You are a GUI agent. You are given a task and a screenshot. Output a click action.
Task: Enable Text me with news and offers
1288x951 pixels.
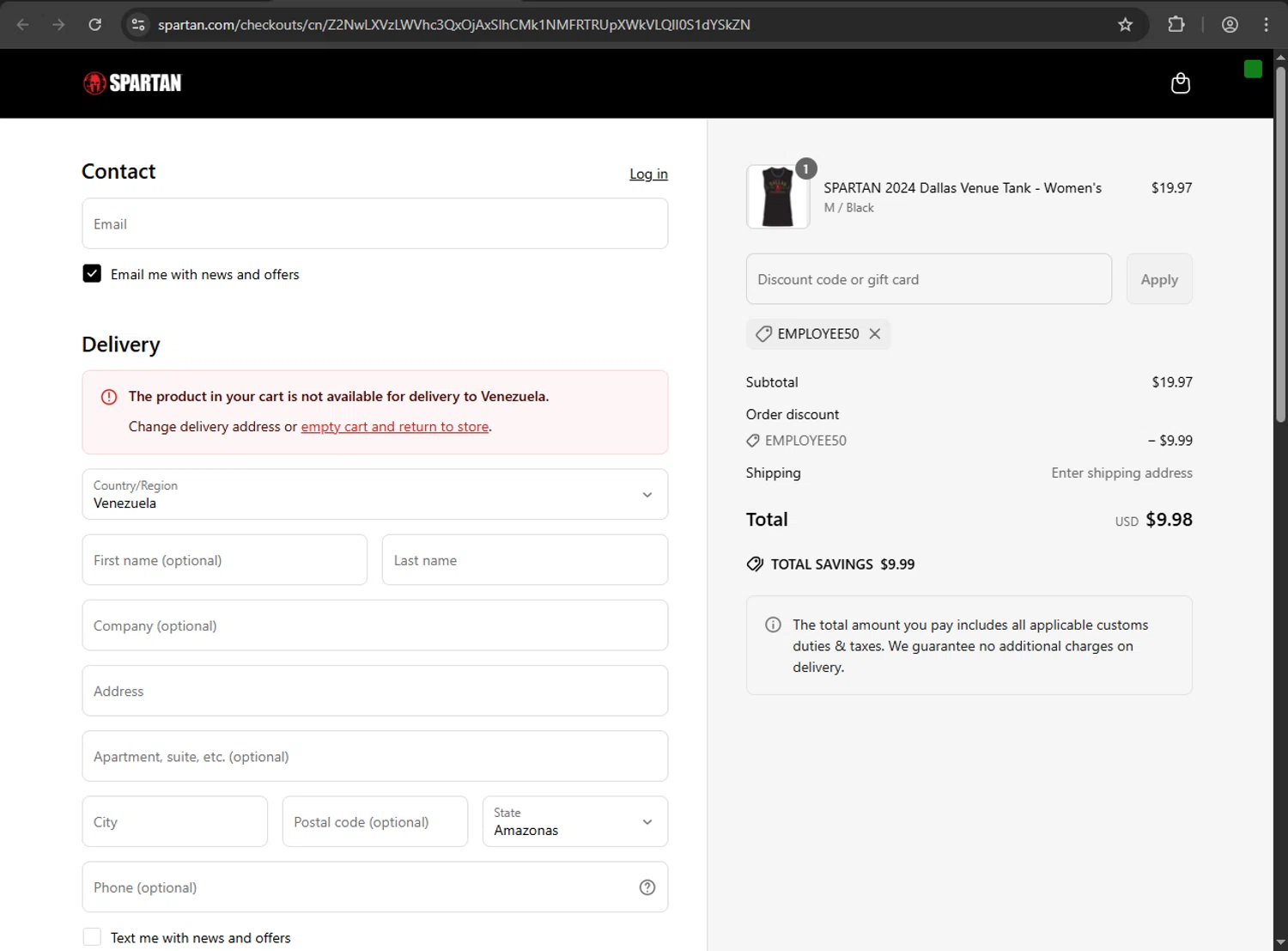tap(92, 937)
